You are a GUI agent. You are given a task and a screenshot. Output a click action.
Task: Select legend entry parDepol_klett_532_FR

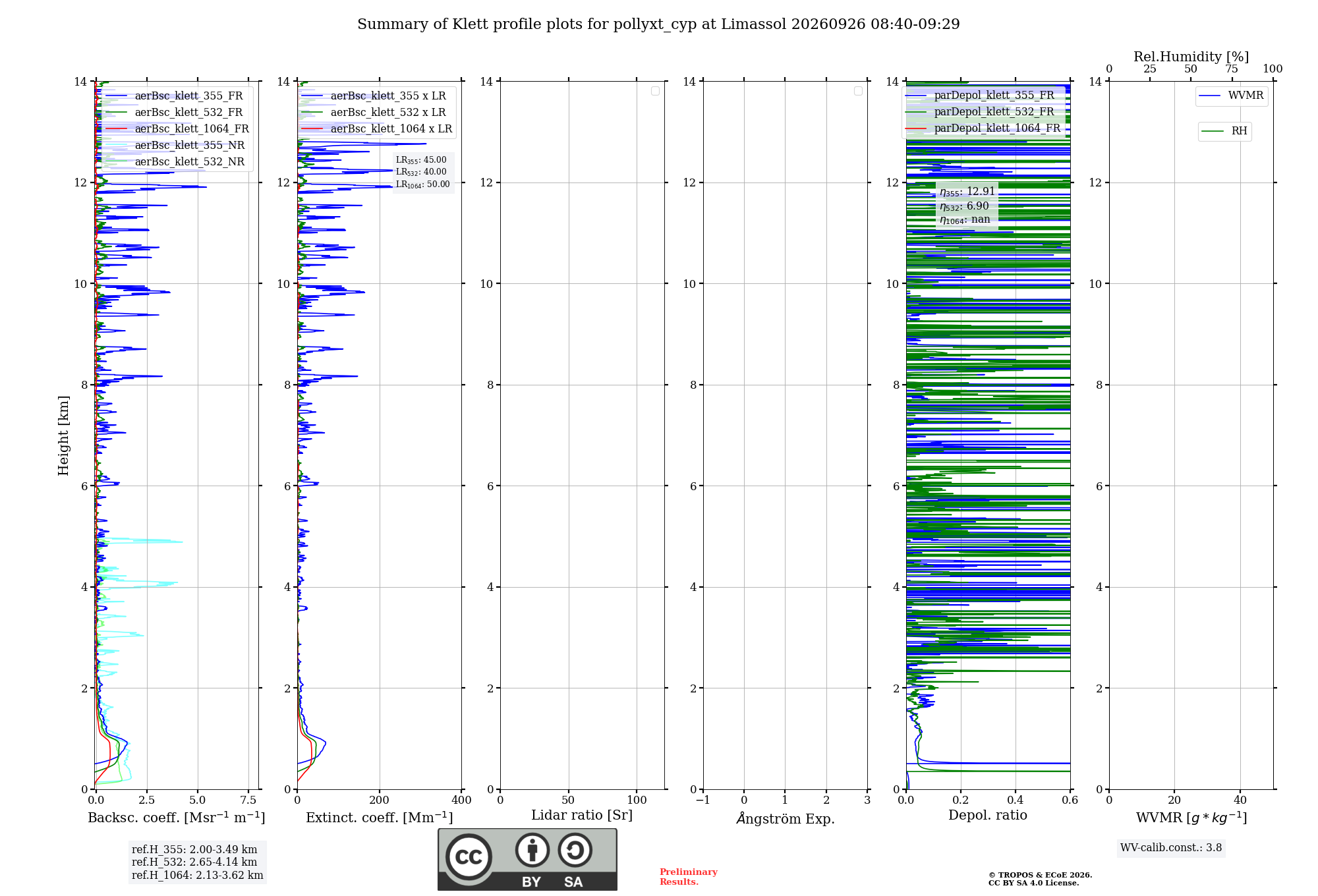click(x=981, y=112)
